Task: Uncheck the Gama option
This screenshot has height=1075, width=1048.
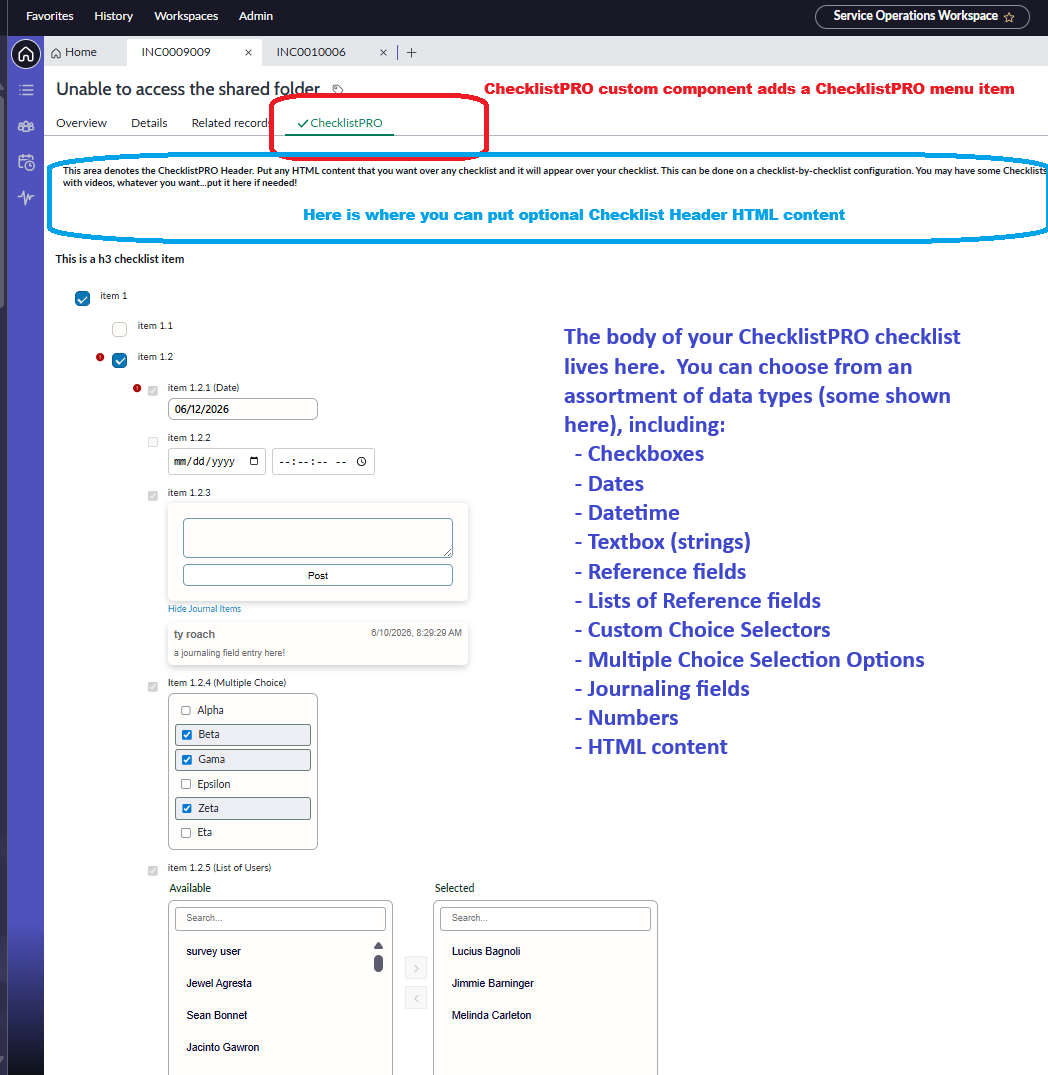Action: click(x=186, y=760)
